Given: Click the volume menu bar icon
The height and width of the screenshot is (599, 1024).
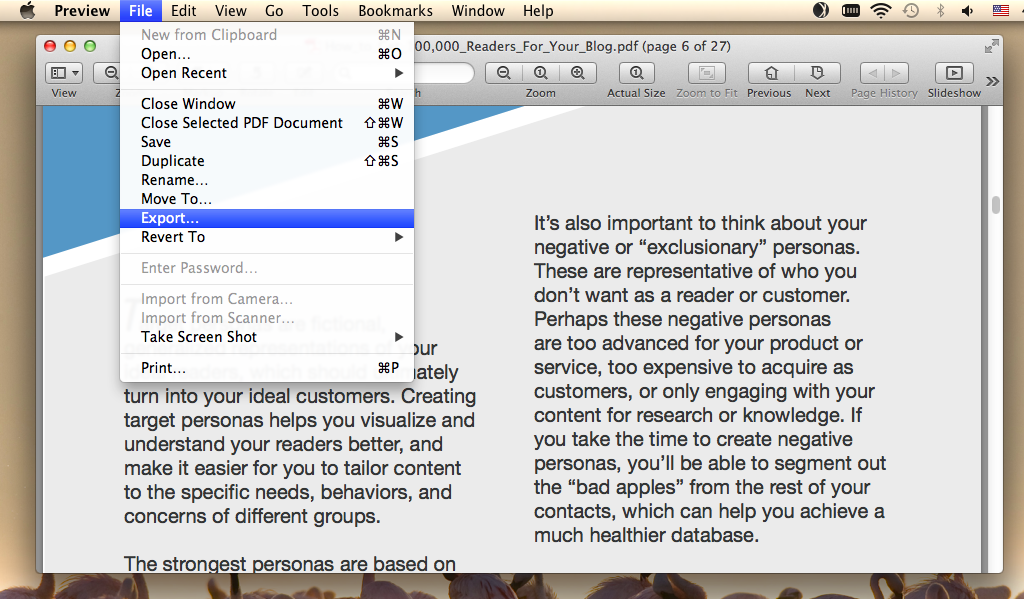Looking at the screenshot, I should click(966, 11).
